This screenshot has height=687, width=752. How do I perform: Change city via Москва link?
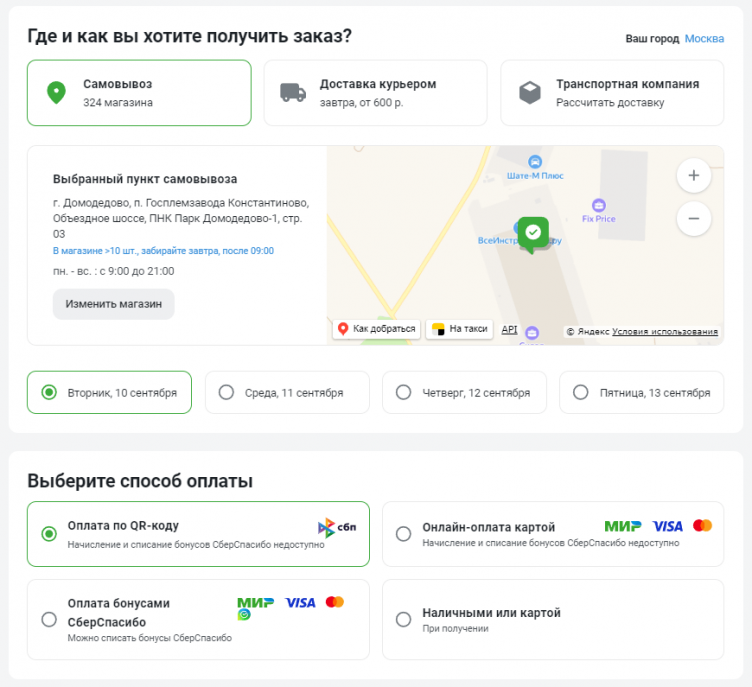coord(704,38)
